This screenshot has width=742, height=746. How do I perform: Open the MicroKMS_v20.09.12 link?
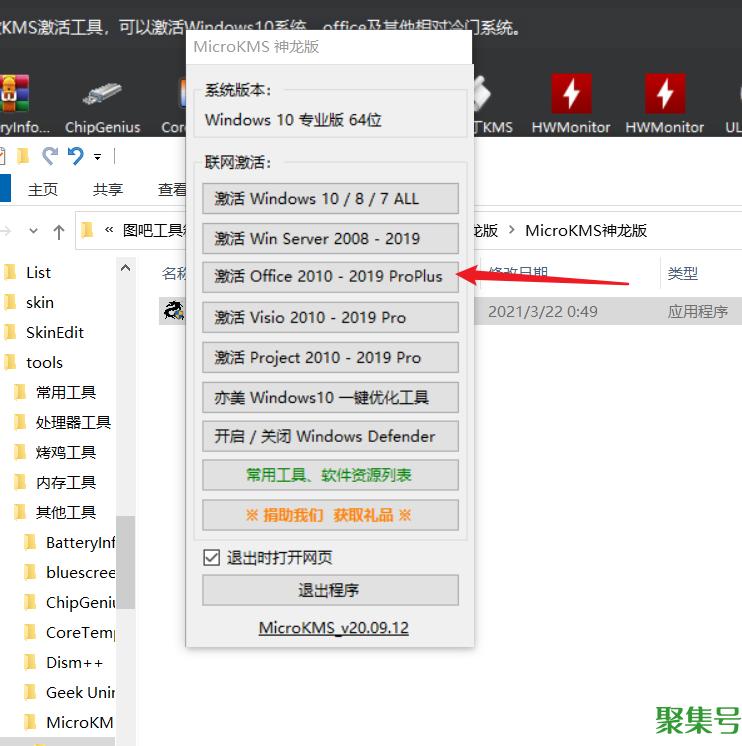point(333,628)
